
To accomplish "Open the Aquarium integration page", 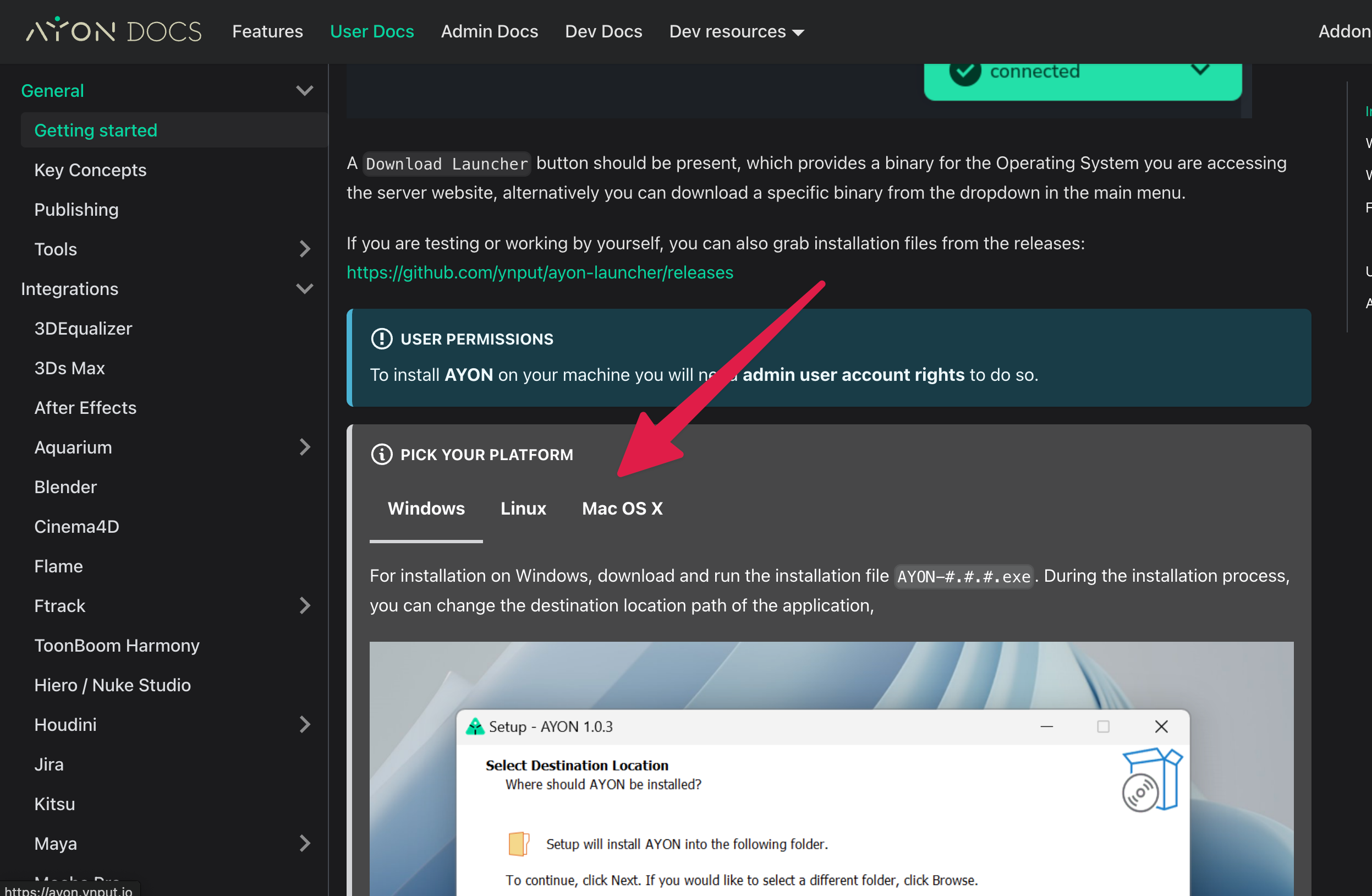I will coord(73,447).
